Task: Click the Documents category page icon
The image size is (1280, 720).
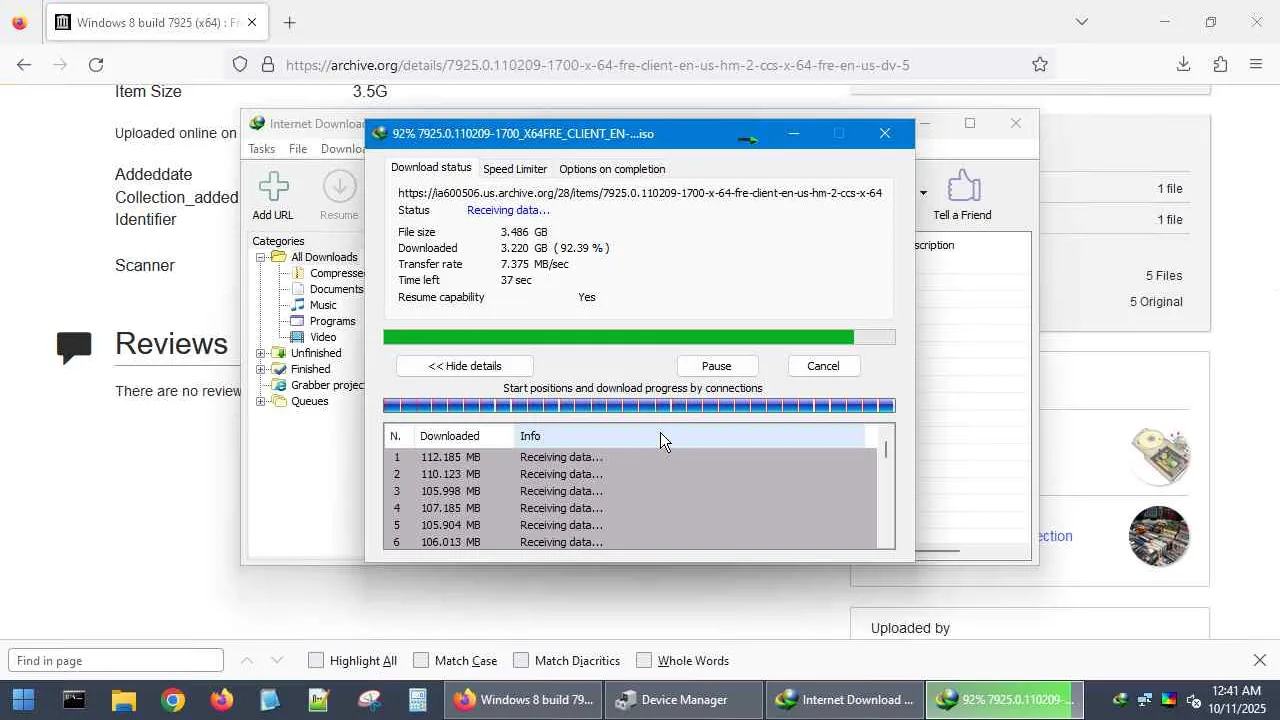Action: (298, 289)
